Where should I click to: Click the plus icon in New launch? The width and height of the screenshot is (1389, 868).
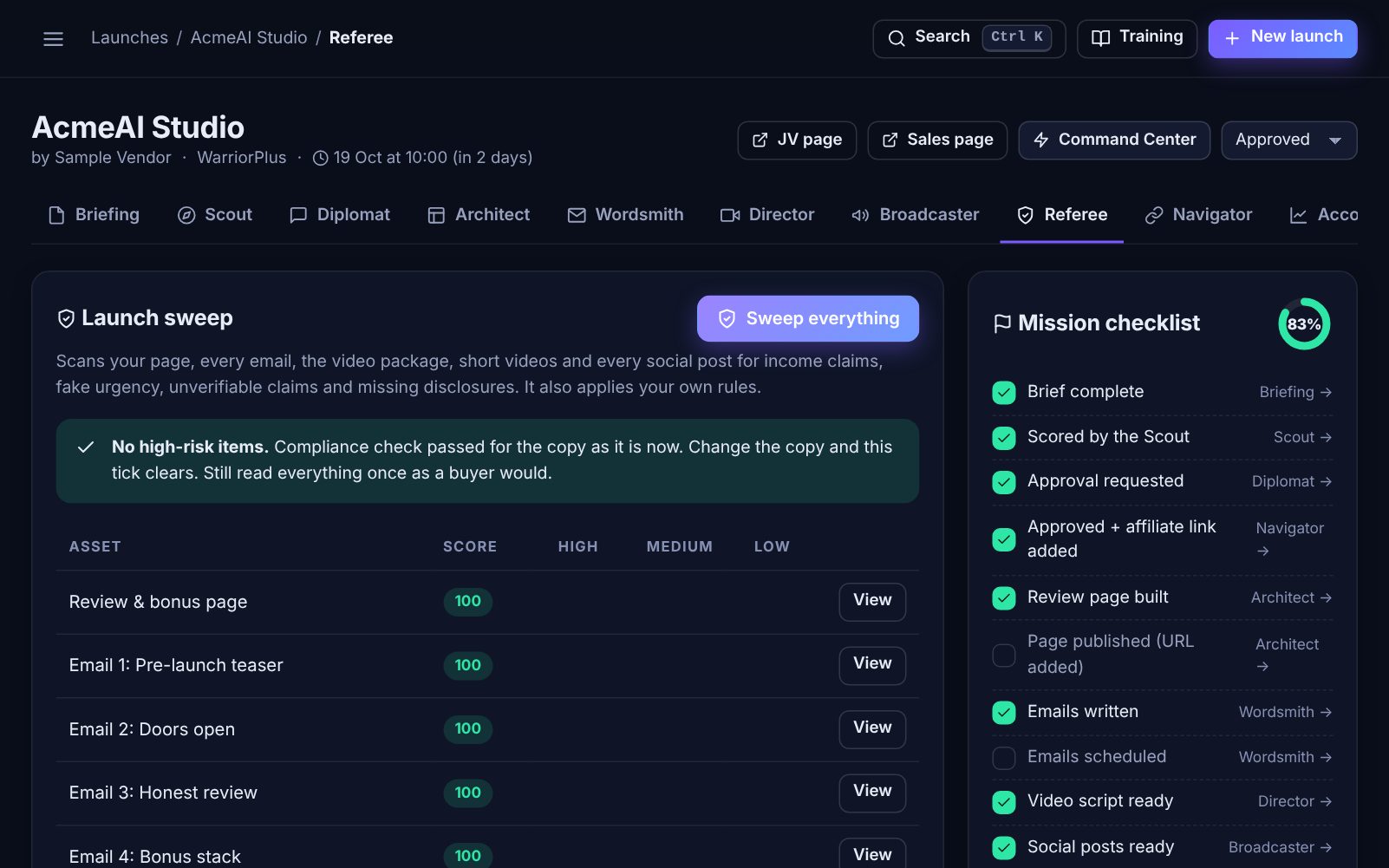1232,38
